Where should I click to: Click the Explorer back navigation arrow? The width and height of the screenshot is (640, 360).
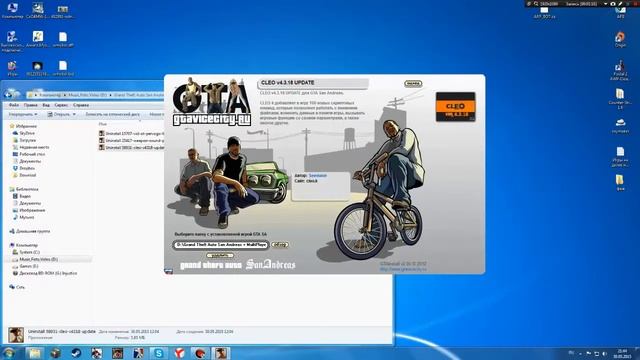[8, 95]
